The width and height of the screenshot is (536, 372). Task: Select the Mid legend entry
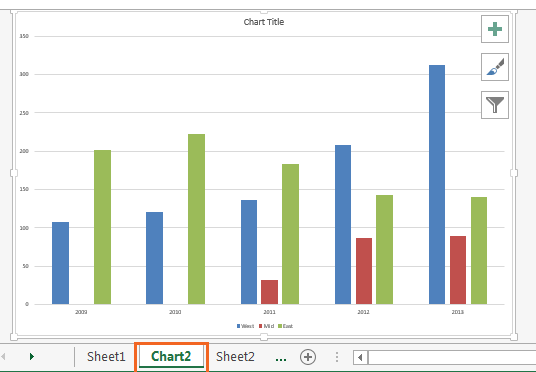(266, 326)
